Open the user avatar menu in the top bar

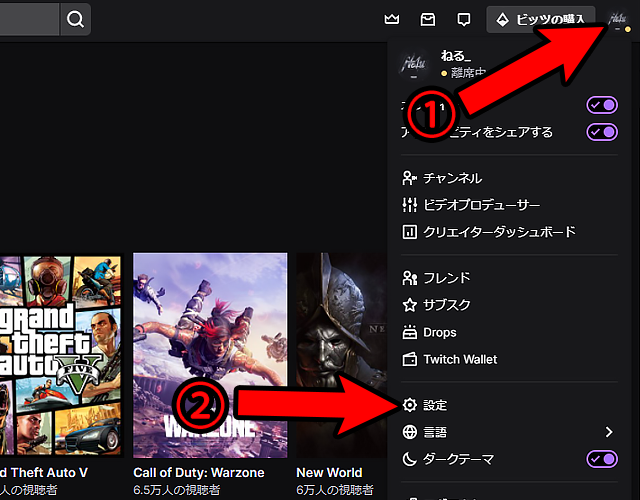click(618, 19)
